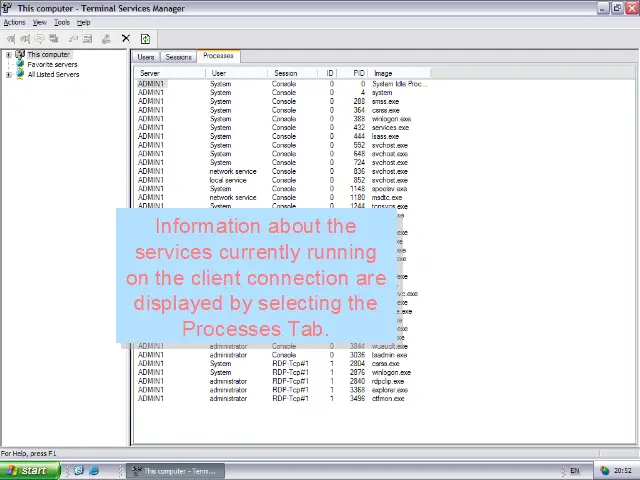
Task: Click local service in the User column
Action: click(228, 180)
